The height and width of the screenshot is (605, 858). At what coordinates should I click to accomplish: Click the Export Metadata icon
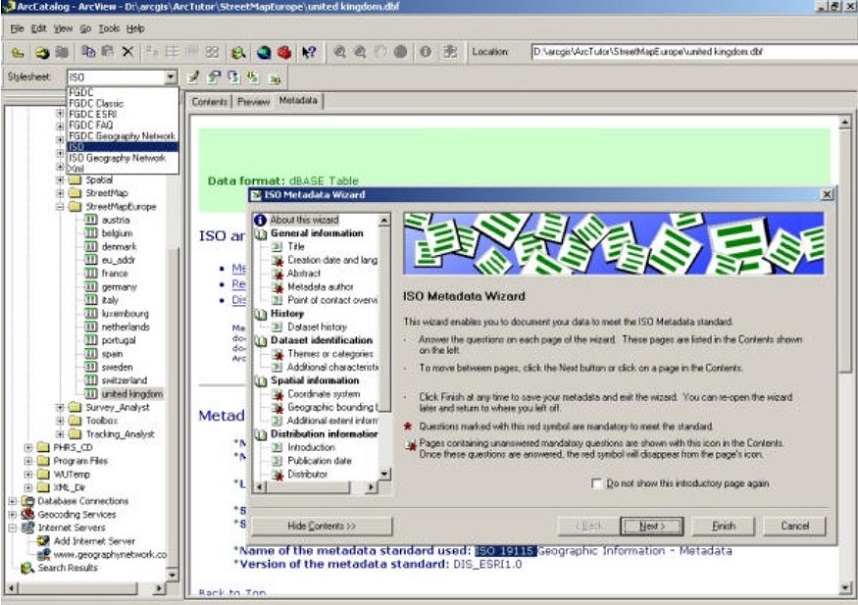pyautogui.click(x=275, y=79)
